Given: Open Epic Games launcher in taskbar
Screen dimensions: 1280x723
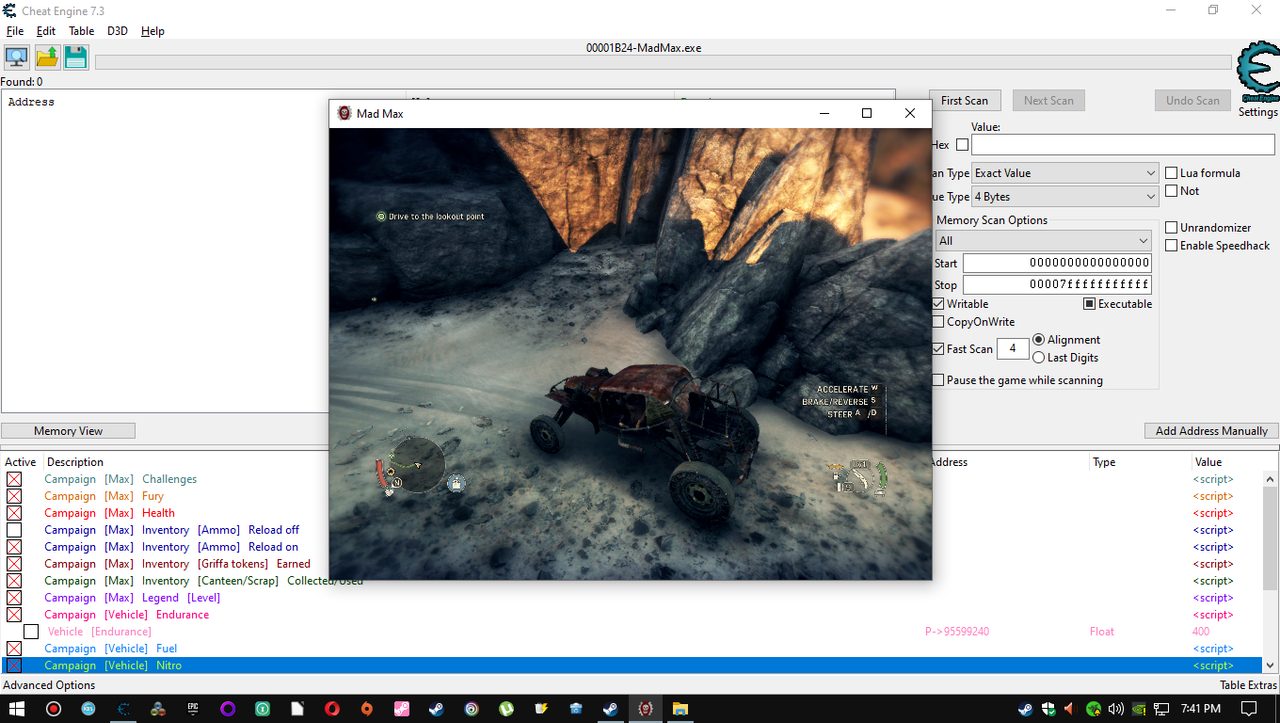Looking at the screenshot, I should point(193,709).
